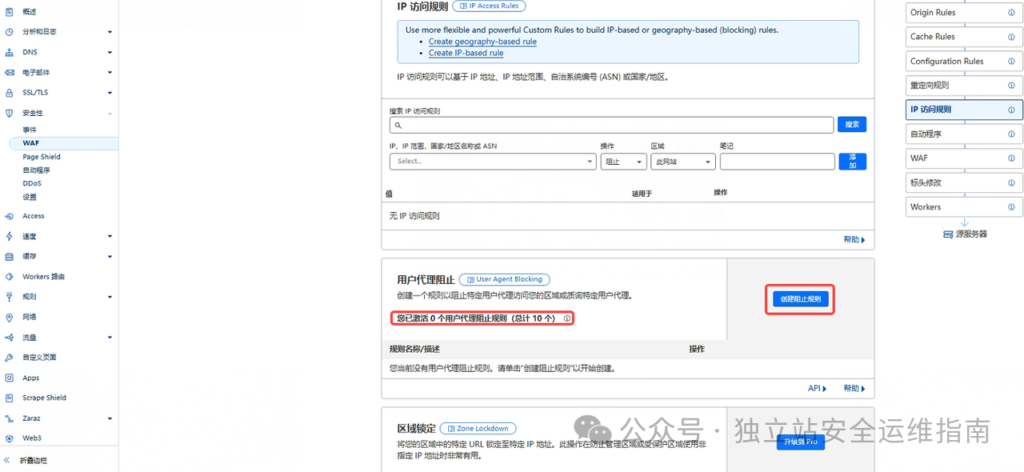1024x472 pixels.
Task: Click the info icon beside 重定向规则
Action: click(1012, 86)
